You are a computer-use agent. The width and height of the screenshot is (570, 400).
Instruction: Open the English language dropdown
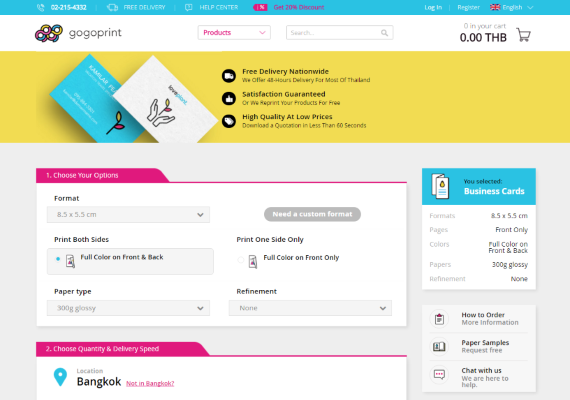point(512,7)
